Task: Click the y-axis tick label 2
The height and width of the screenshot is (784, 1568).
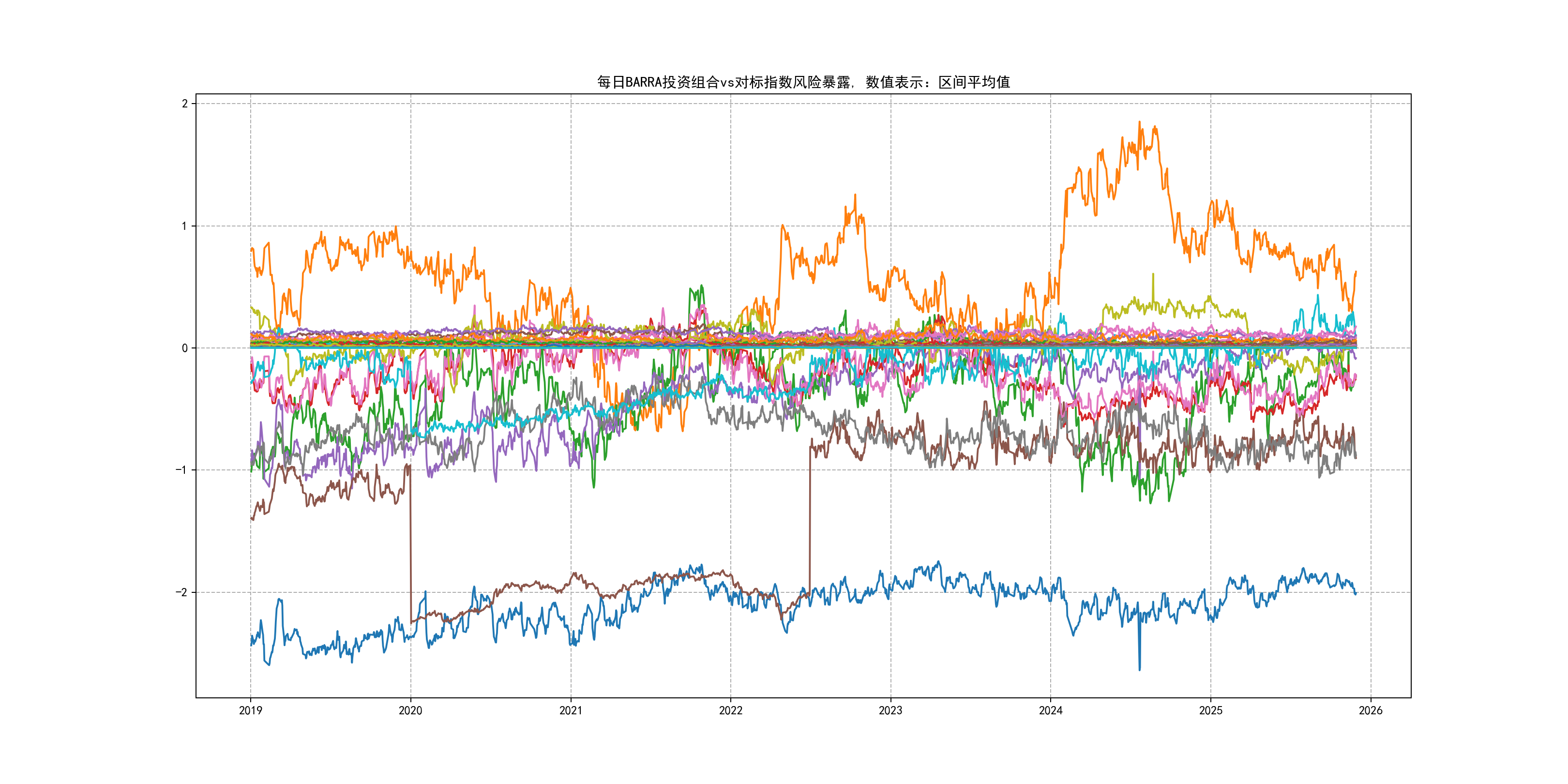Action: [x=184, y=104]
